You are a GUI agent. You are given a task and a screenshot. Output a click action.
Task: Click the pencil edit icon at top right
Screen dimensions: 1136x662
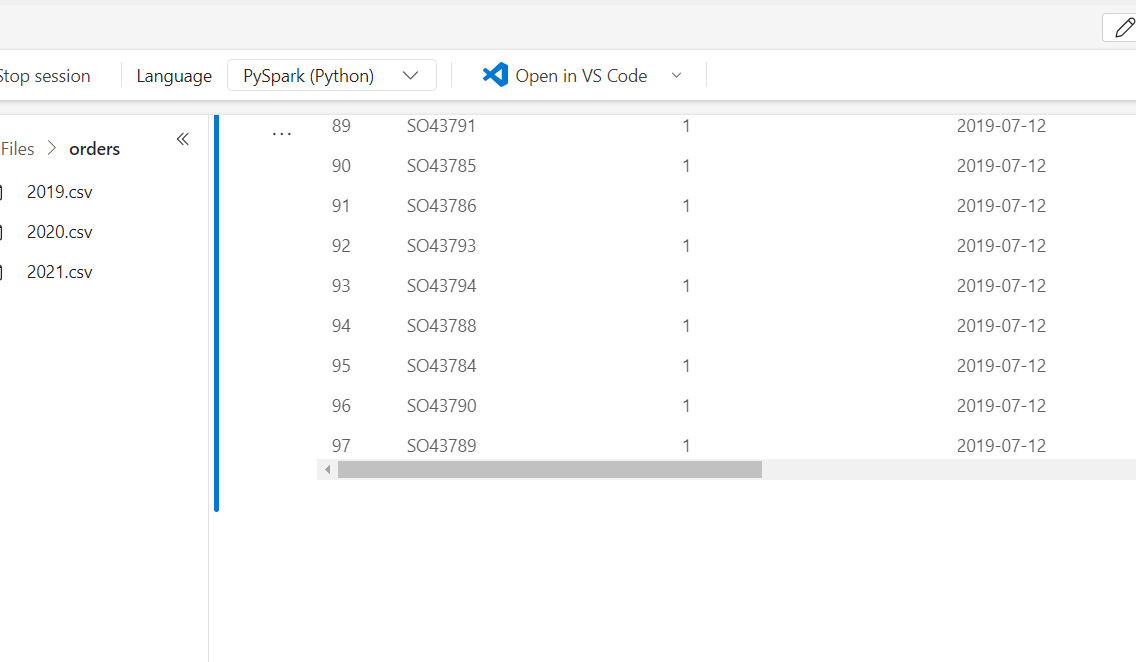[1122, 27]
